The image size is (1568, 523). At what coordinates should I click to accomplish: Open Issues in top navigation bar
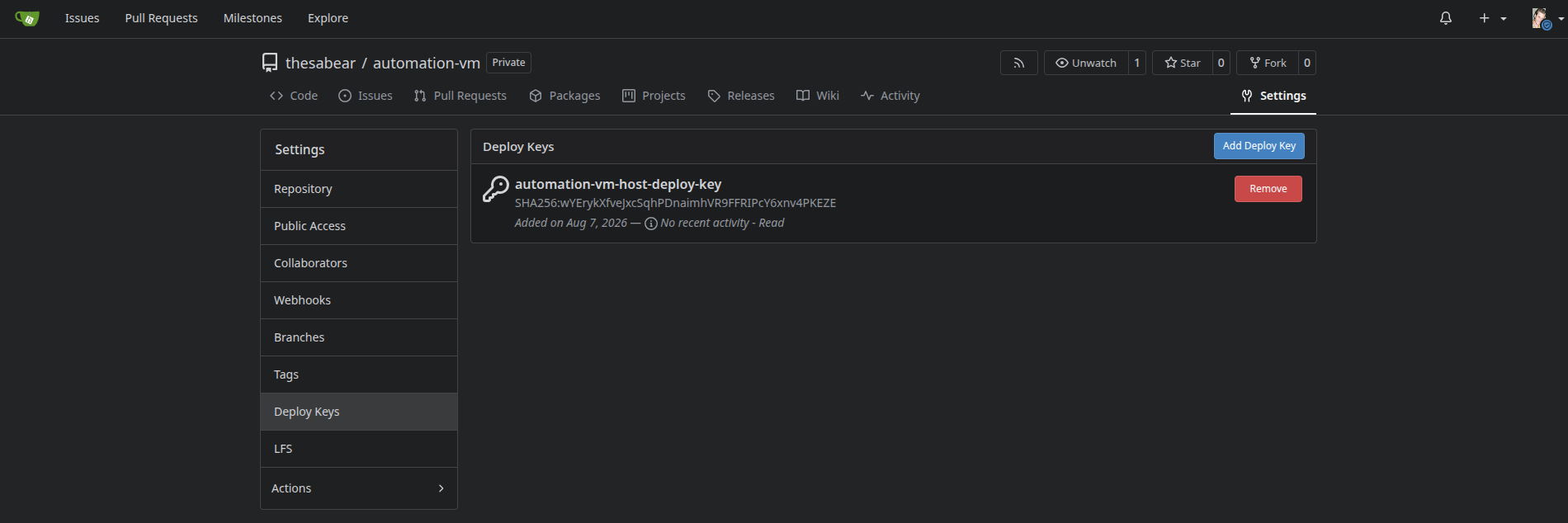click(x=83, y=18)
